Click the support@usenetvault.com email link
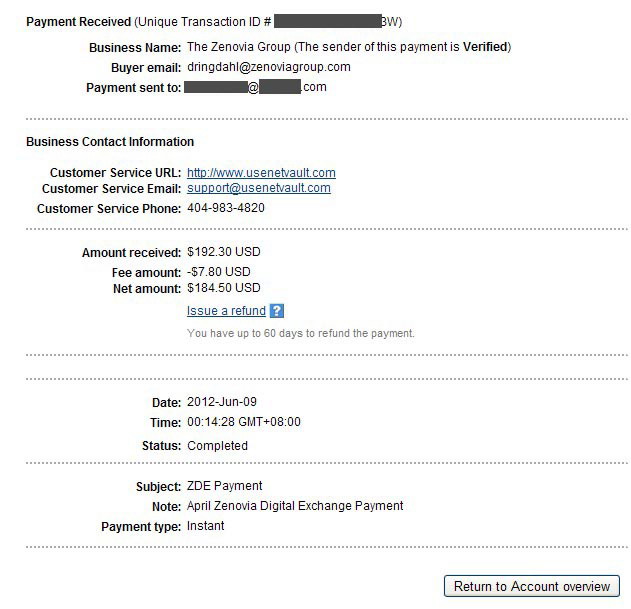This screenshot has width=631, height=609. [x=259, y=188]
